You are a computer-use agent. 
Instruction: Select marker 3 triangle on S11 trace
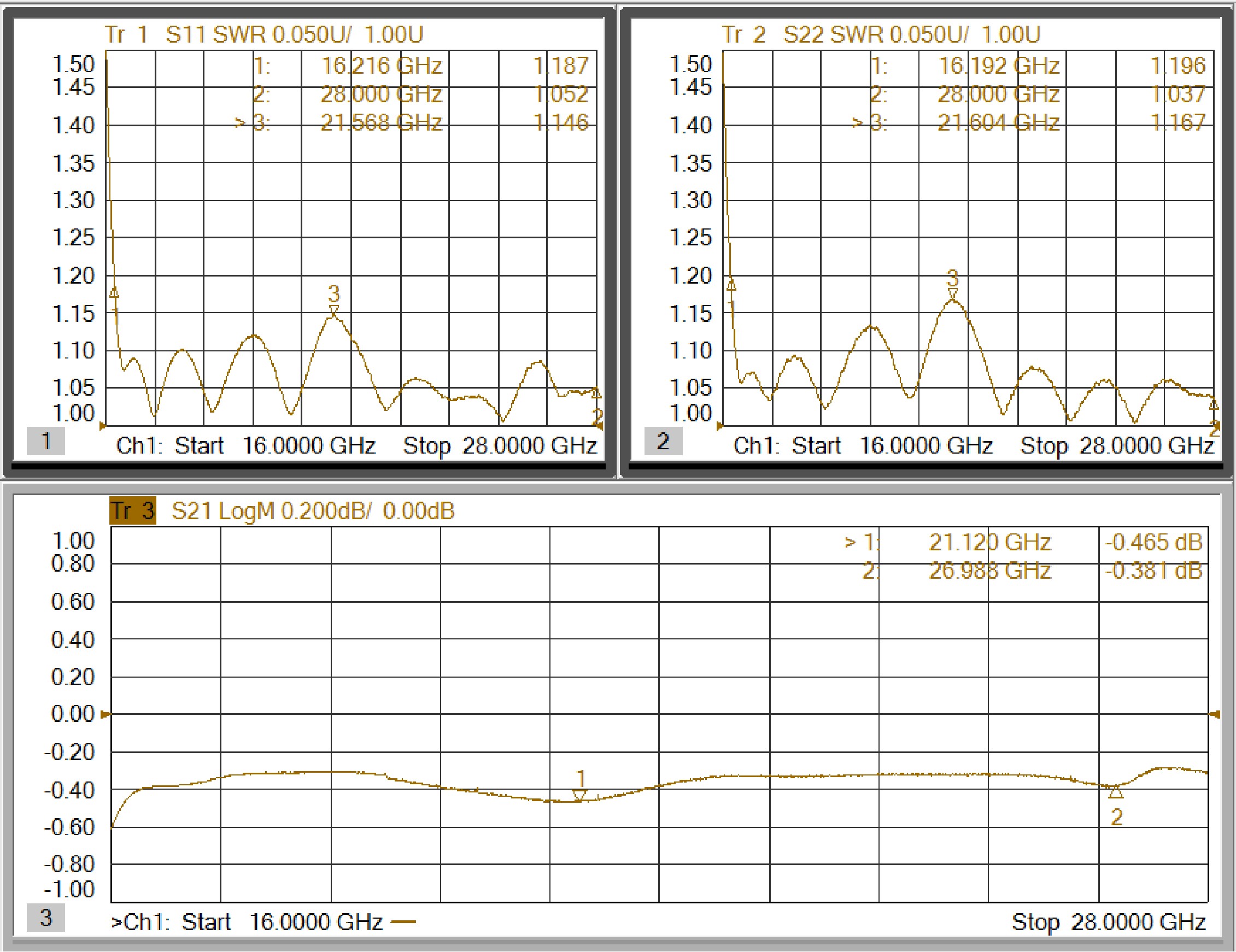click(334, 310)
